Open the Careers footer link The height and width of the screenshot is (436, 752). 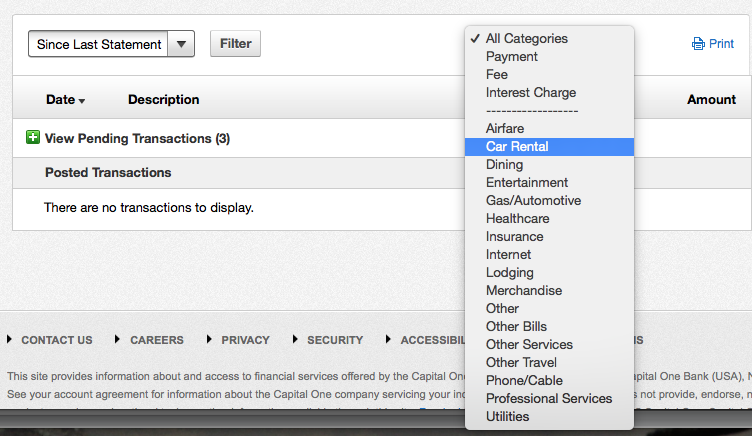click(157, 340)
